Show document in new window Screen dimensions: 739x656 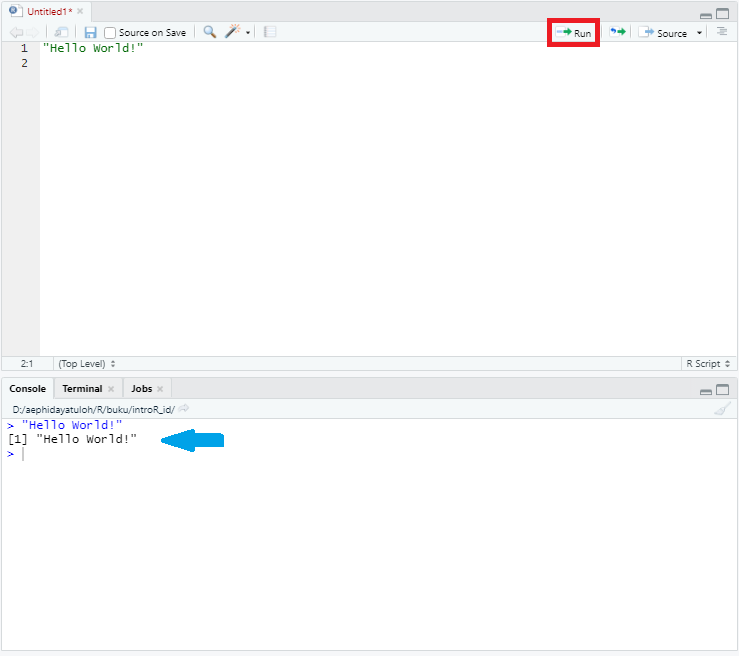tap(61, 33)
